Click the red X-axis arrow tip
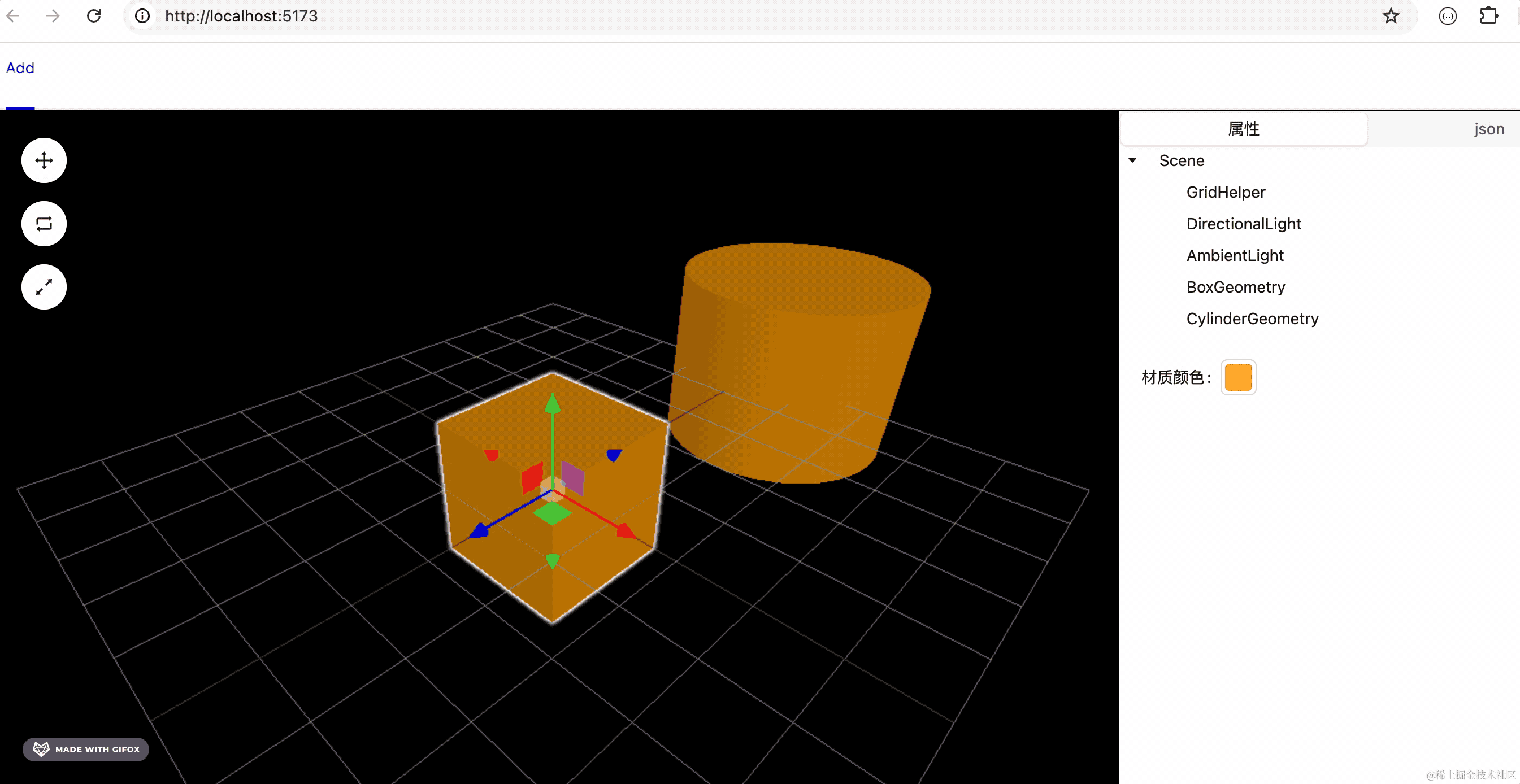1520x784 pixels. (x=626, y=530)
